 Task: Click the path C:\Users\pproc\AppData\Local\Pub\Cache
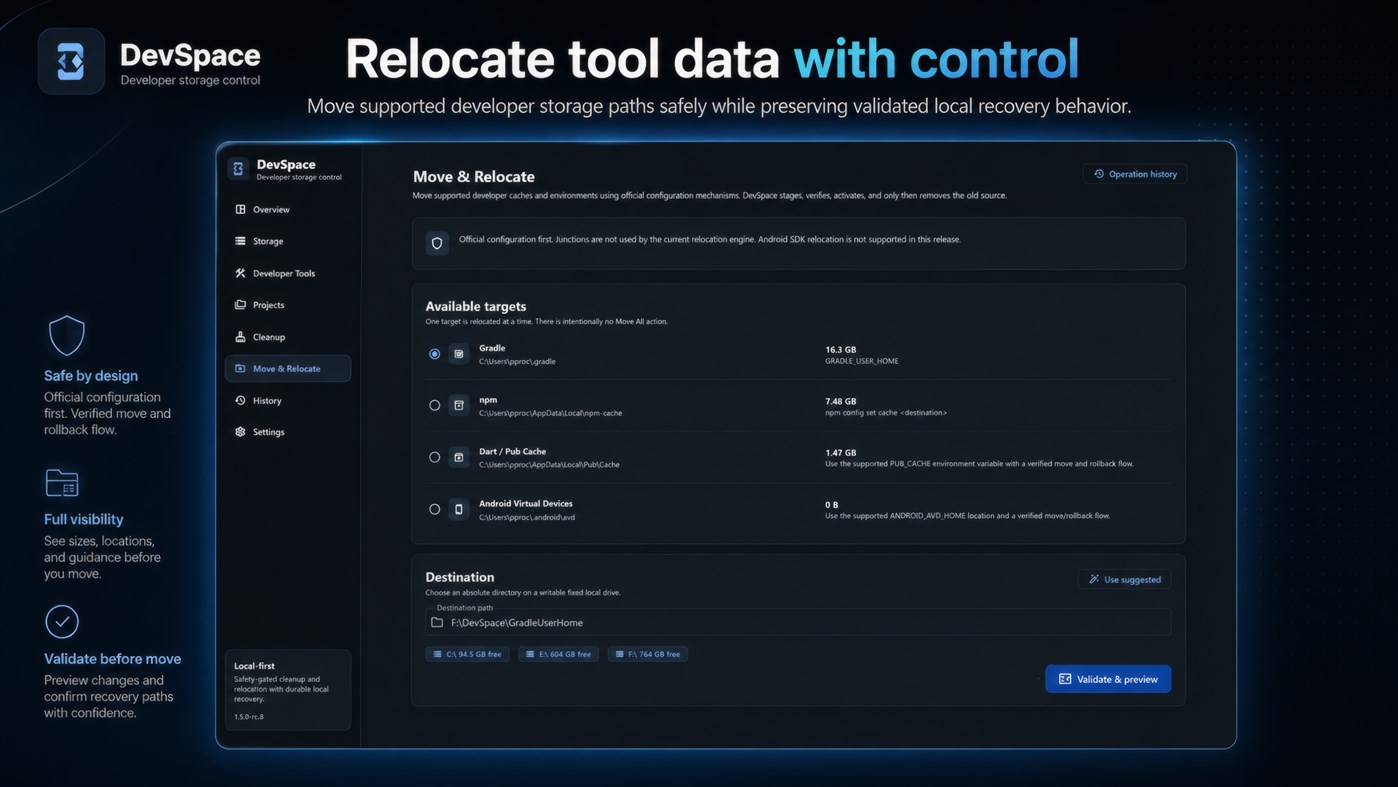[x=549, y=464]
